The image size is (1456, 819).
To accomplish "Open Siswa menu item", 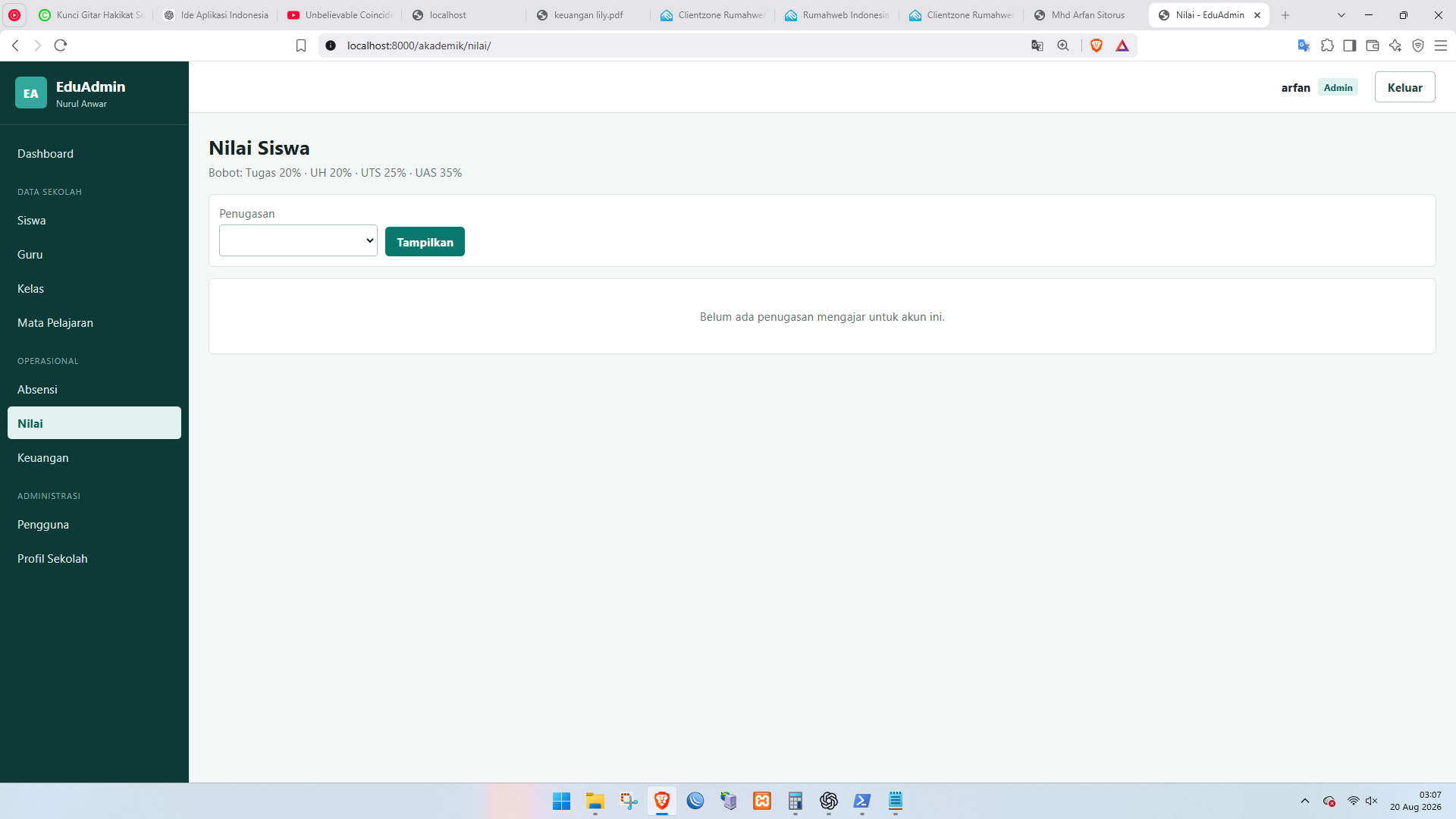I will pos(94,220).
